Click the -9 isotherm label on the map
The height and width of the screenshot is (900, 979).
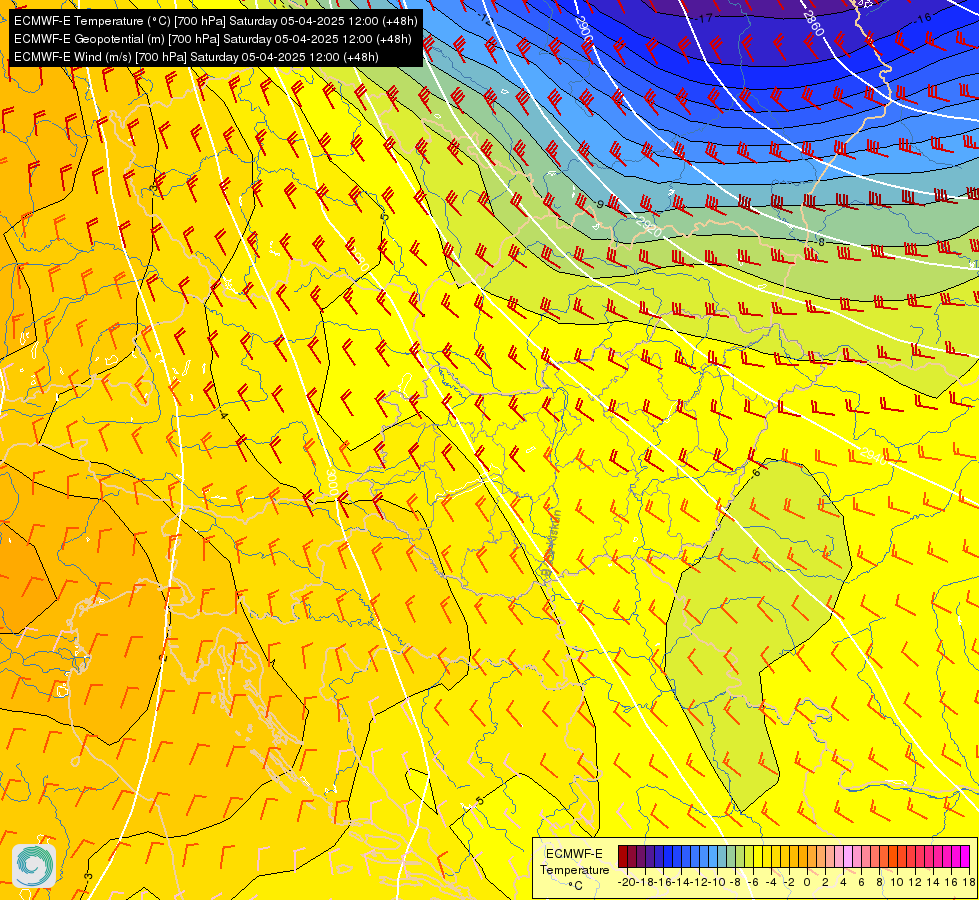coord(598,204)
